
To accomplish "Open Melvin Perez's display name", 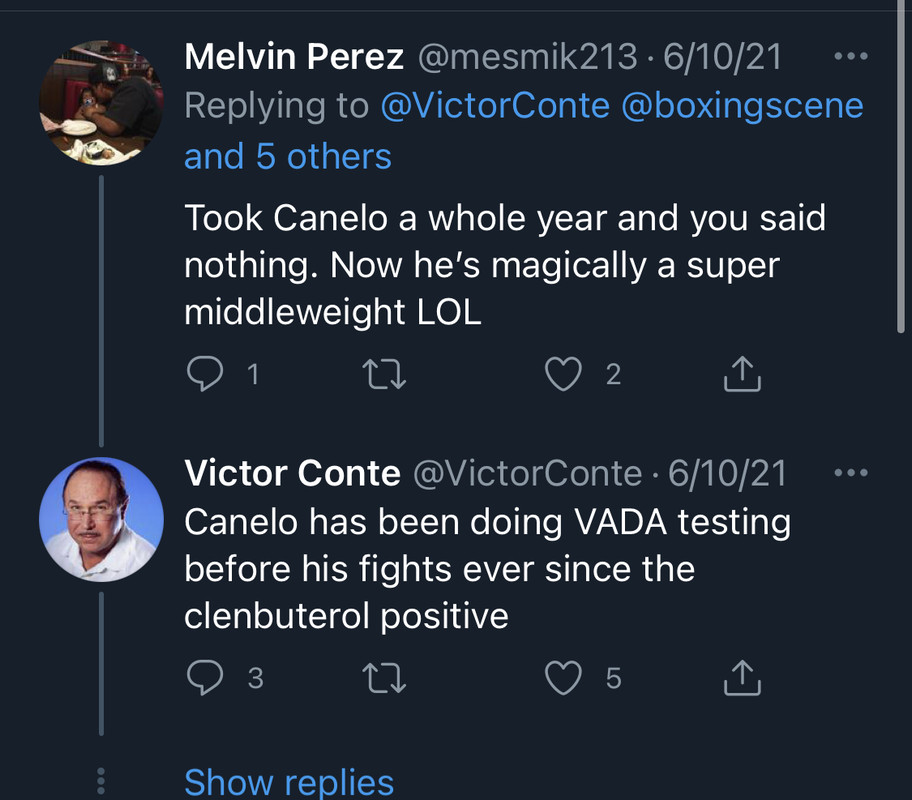I will point(294,57).
